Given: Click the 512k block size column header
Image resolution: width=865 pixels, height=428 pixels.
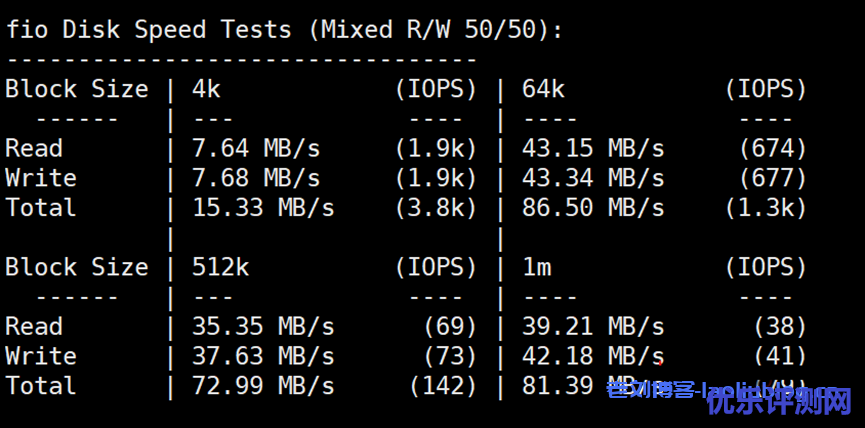Looking at the screenshot, I should pyautogui.click(x=221, y=267).
